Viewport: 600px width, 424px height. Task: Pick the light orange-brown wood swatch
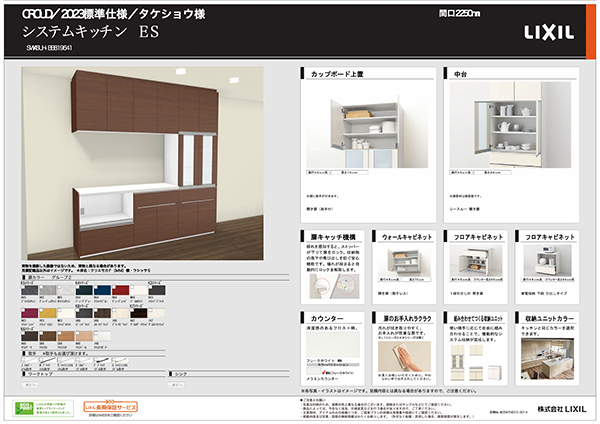point(66,336)
